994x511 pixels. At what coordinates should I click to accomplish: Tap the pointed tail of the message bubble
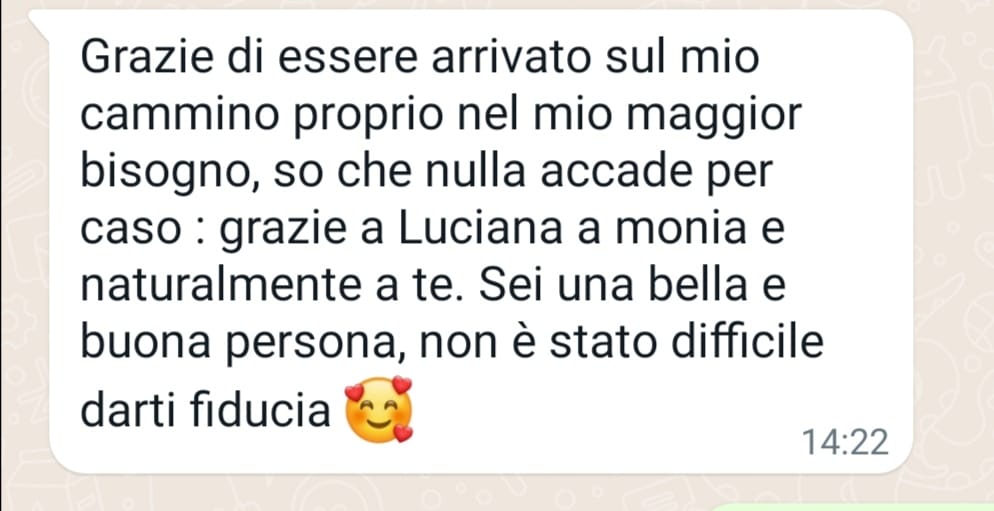39,22
